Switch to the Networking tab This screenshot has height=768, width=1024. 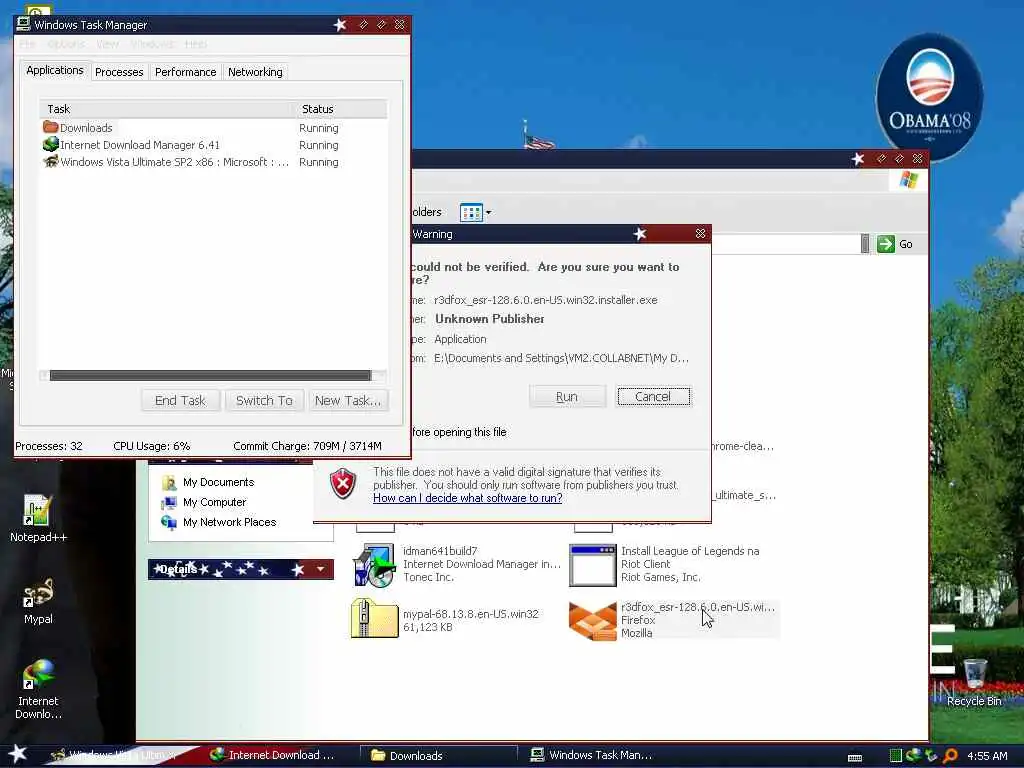point(255,72)
